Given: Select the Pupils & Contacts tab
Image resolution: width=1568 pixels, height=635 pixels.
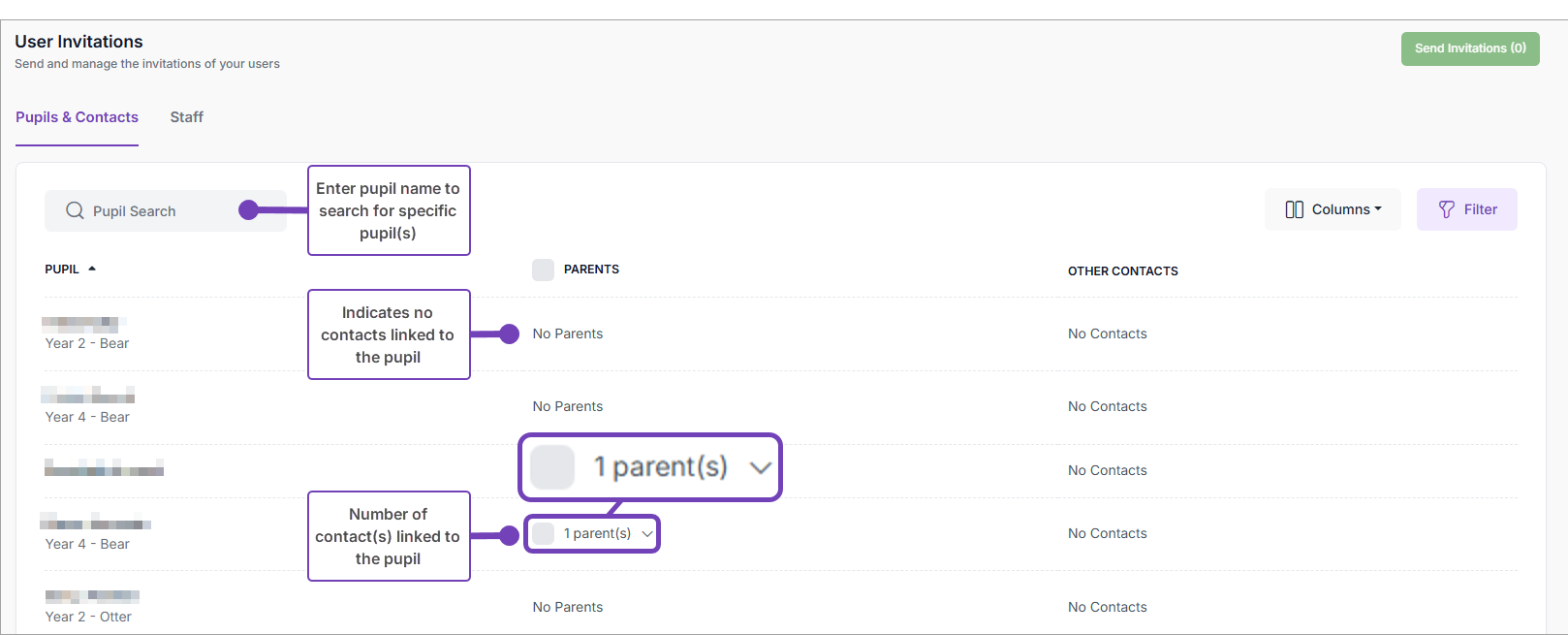Looking at the screenshot, I should coord(77,117).
